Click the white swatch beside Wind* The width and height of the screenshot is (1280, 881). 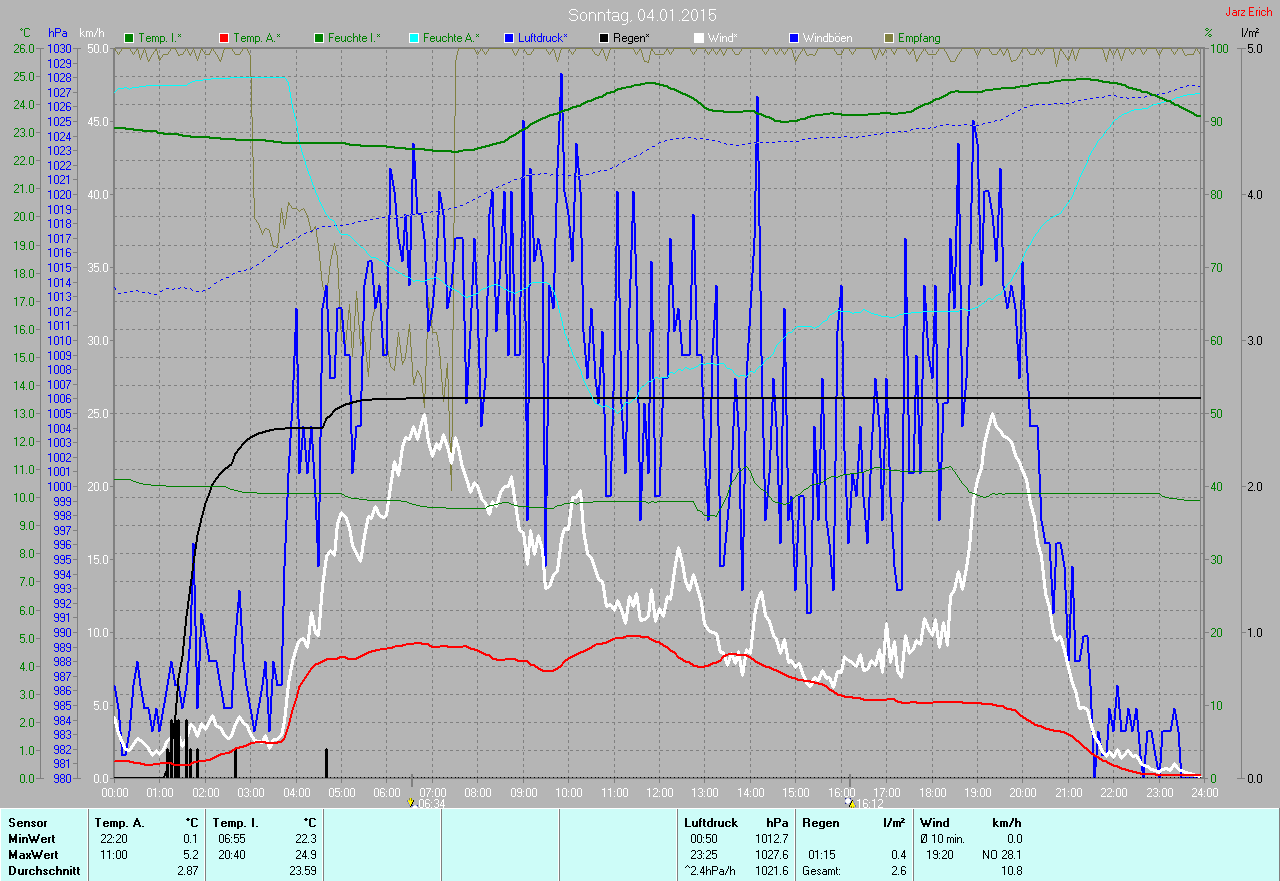[x=698, y=38]
